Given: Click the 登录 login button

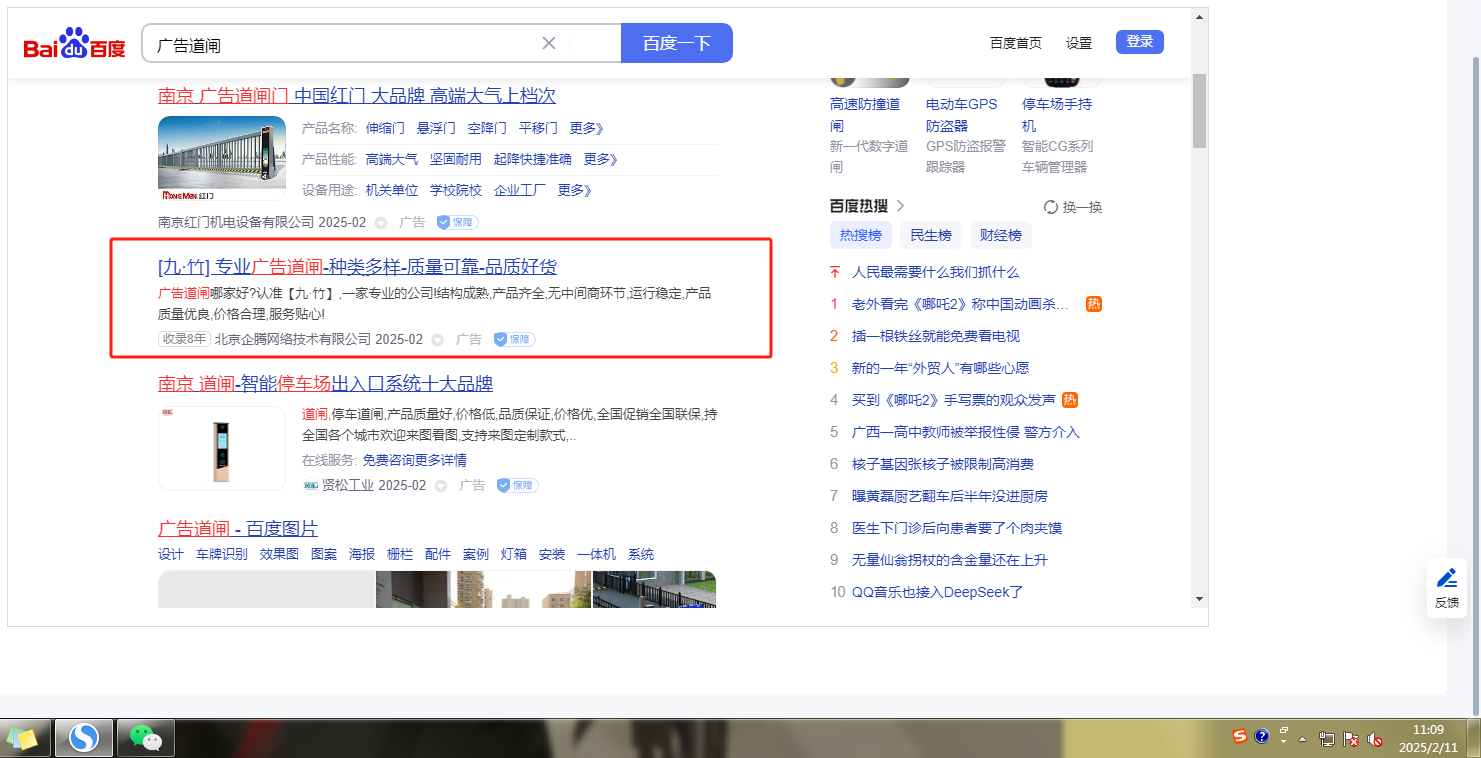Looking at the screenshot, I should pyautogui.click(x=1139, y=42).
